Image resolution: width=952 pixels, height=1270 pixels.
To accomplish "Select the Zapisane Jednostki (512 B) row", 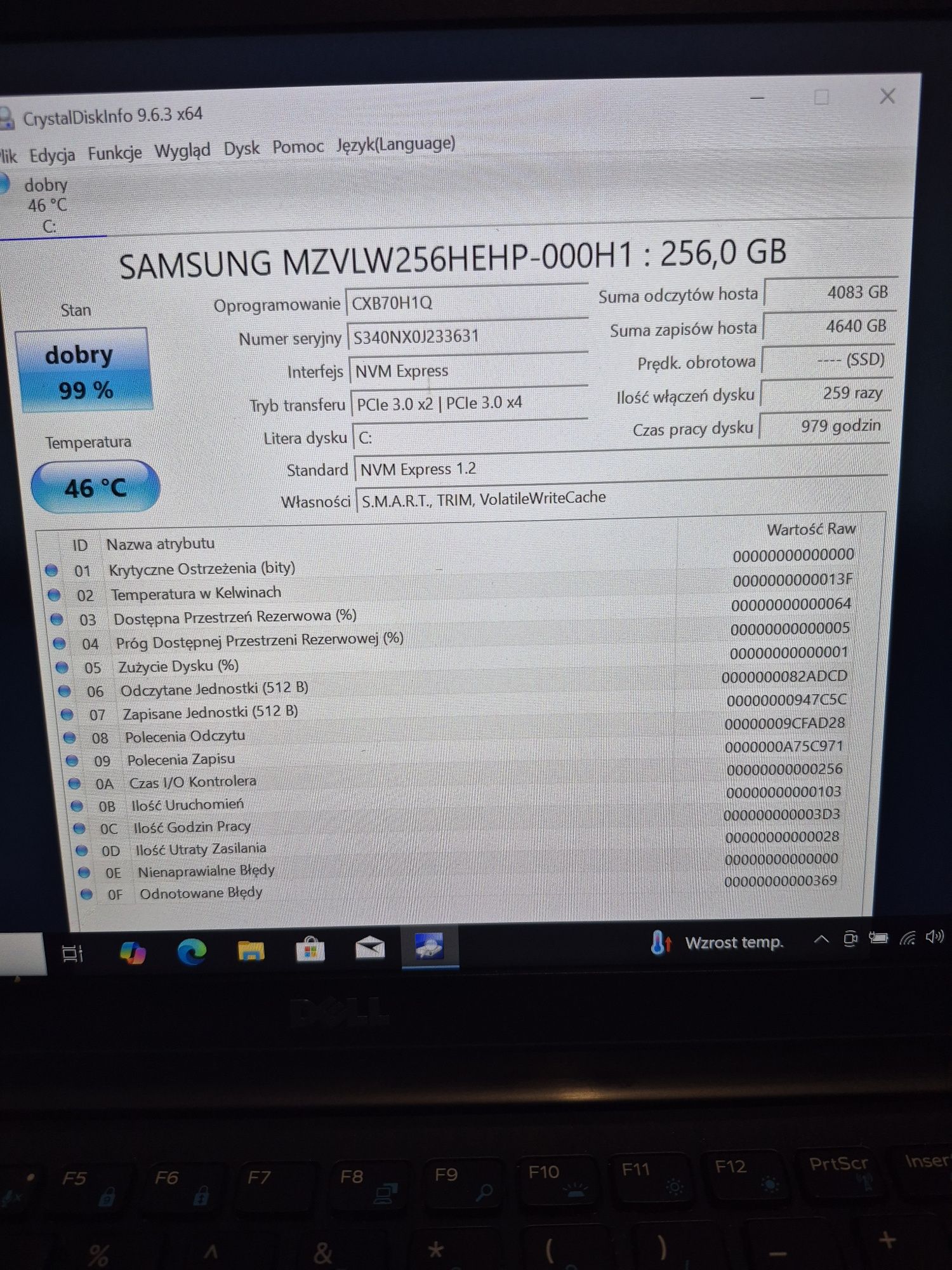I will pos(454,707).
